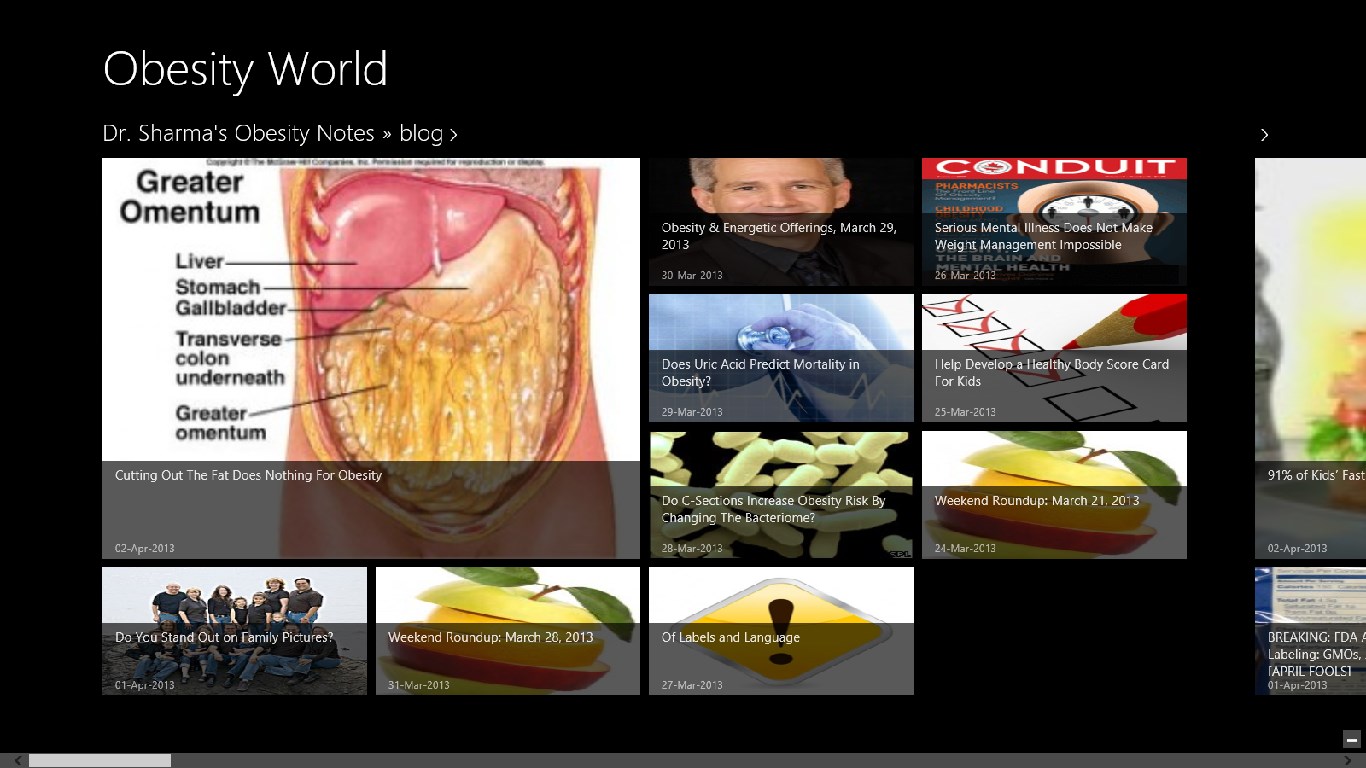Open Does Uric Acid Predict Mortality article
Viewport: 1366px width, 768px height.
[781, 358]
